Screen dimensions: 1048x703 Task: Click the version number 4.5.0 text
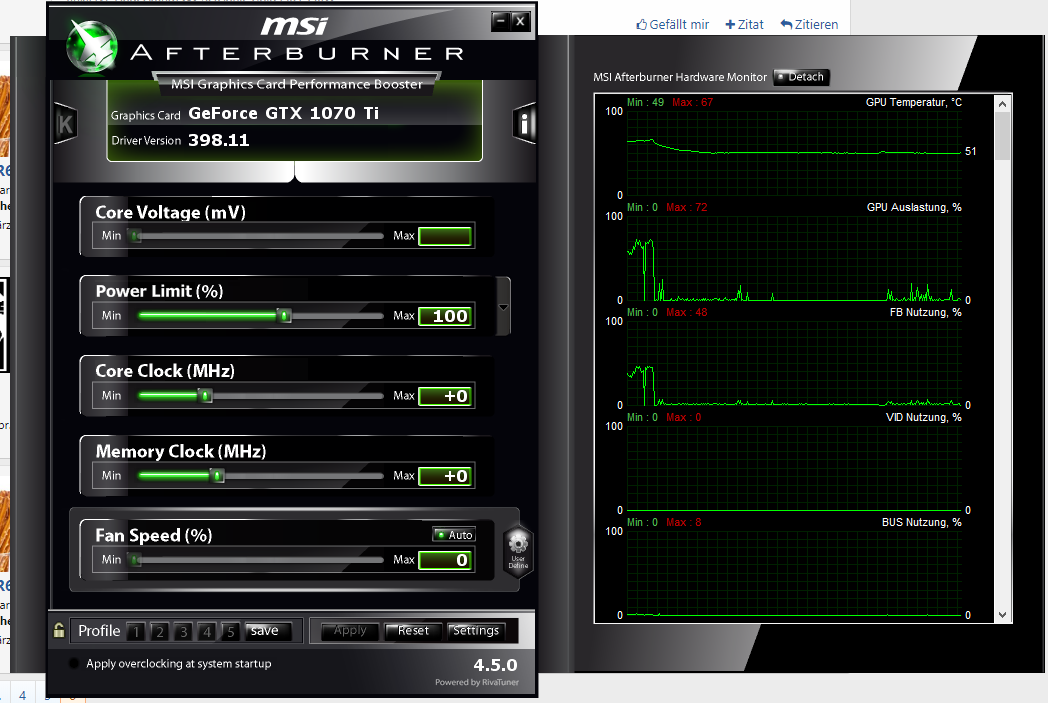point(495,665)
